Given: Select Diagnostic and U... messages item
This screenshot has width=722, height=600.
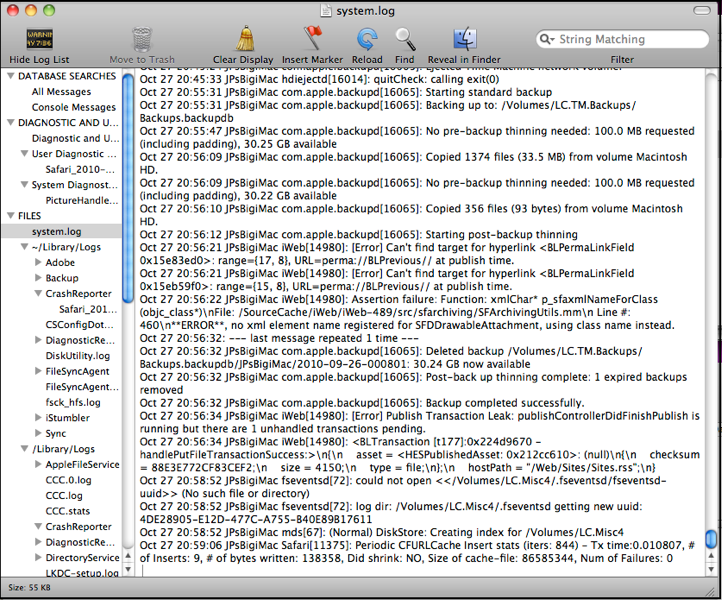Looking at the screenshot, I should [x=75, y=138].
